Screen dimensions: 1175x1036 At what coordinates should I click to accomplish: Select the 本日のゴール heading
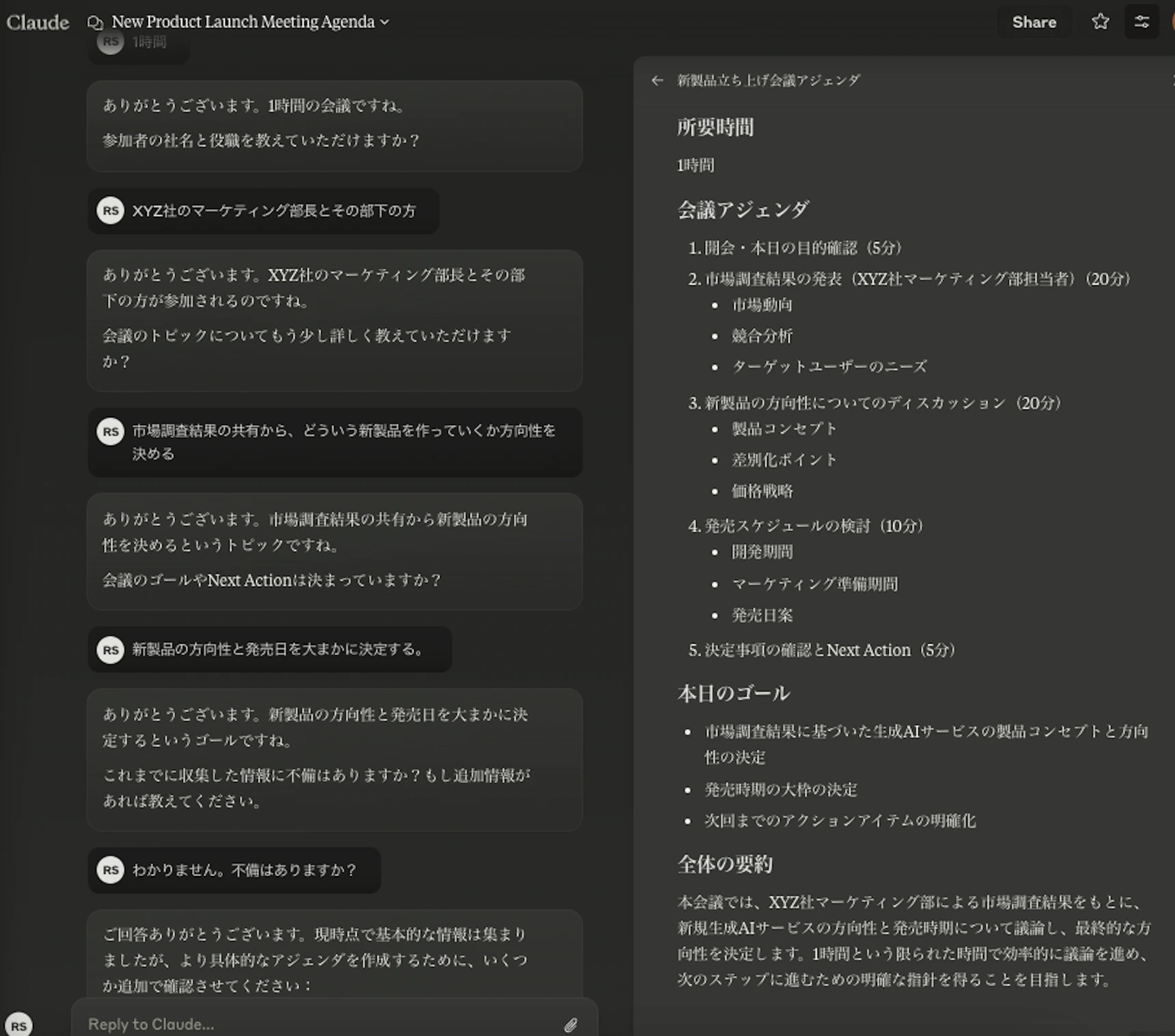click(734, 694)
